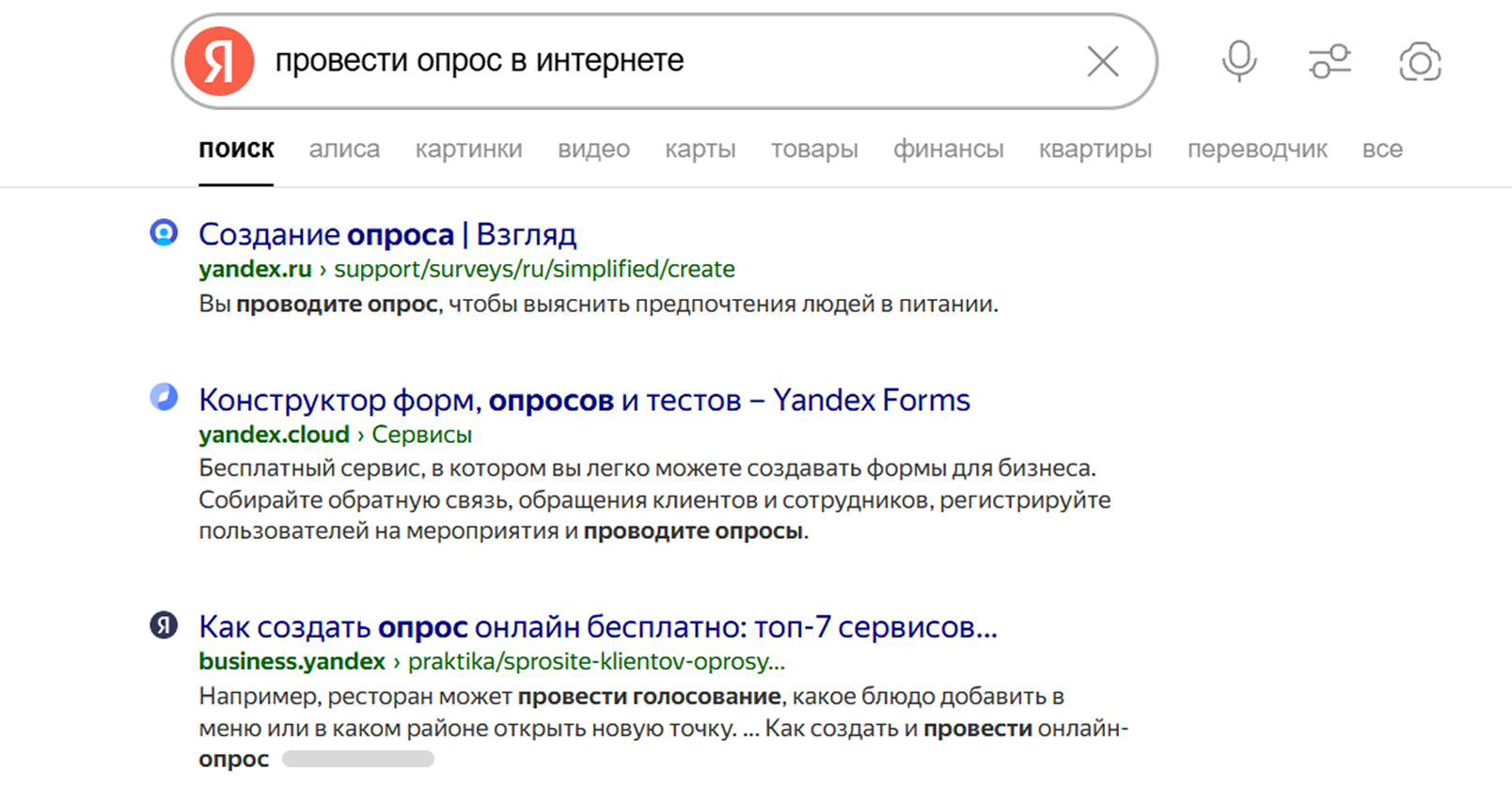Click snippet text starting 'Бесплатный сервис, в котором'
The image size is (1512, 803).
click(654, 499)
